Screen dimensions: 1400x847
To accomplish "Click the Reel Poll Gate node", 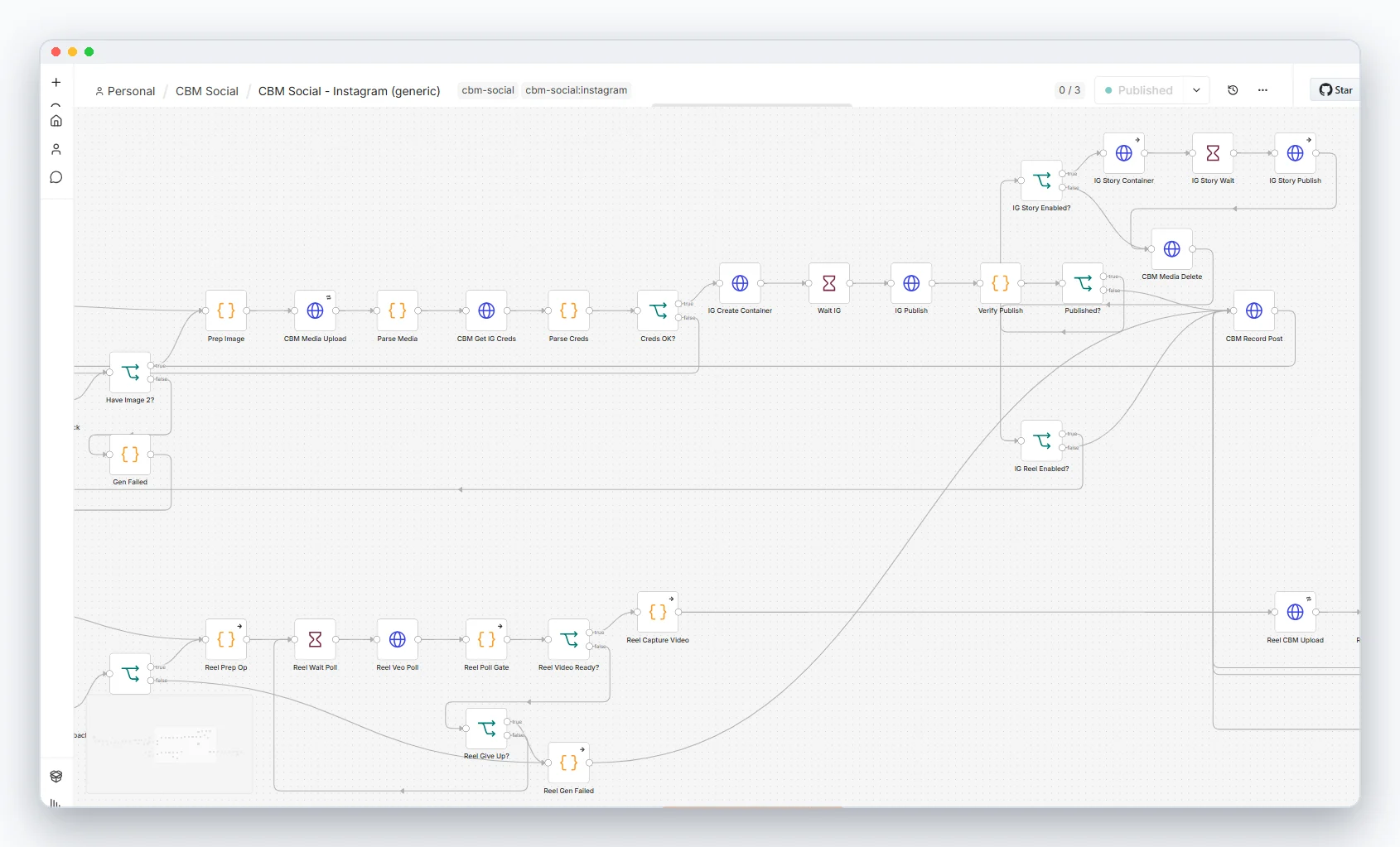I will tap(486, 639).
